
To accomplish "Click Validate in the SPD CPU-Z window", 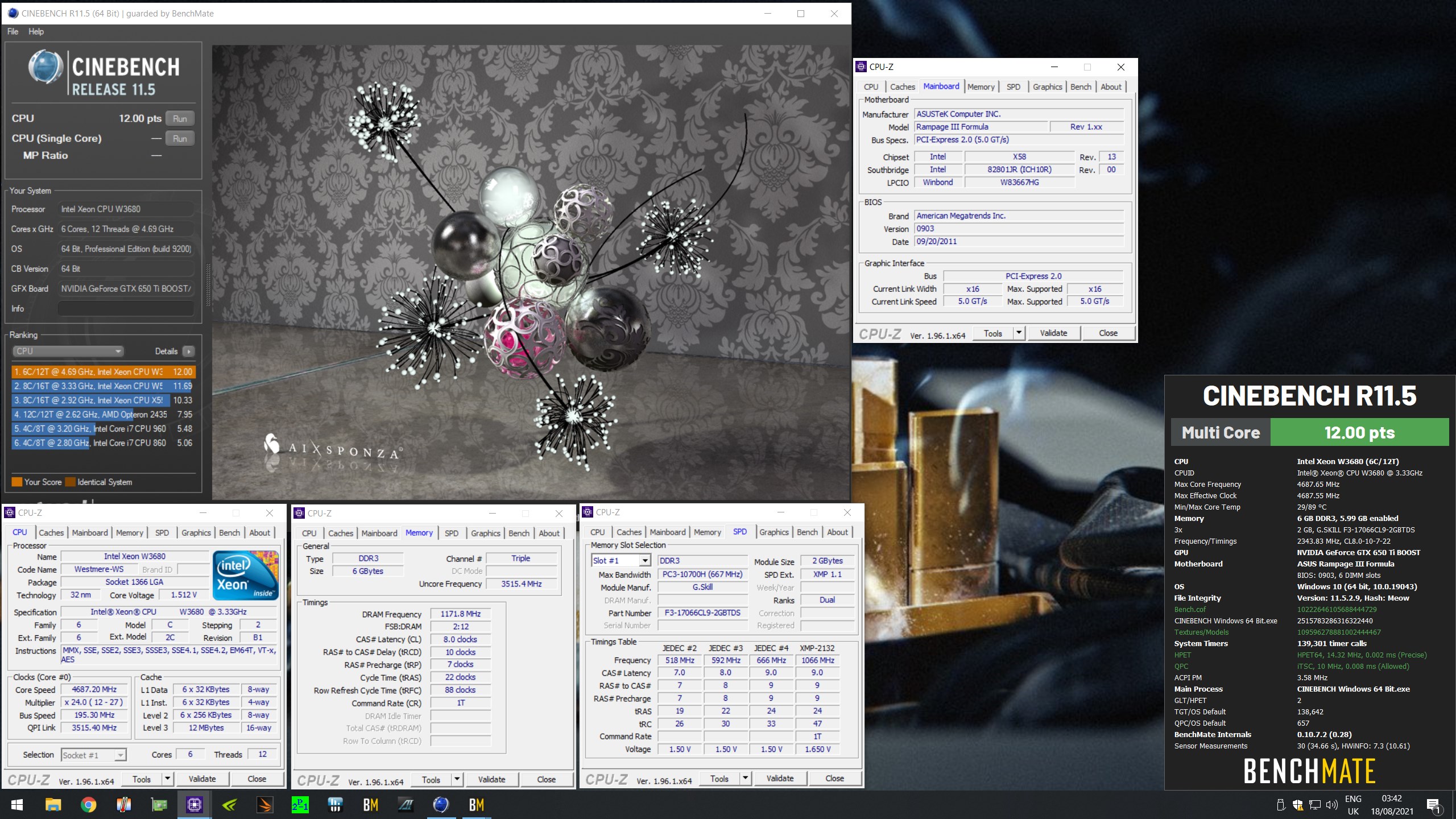I will [x=780, y=779].
